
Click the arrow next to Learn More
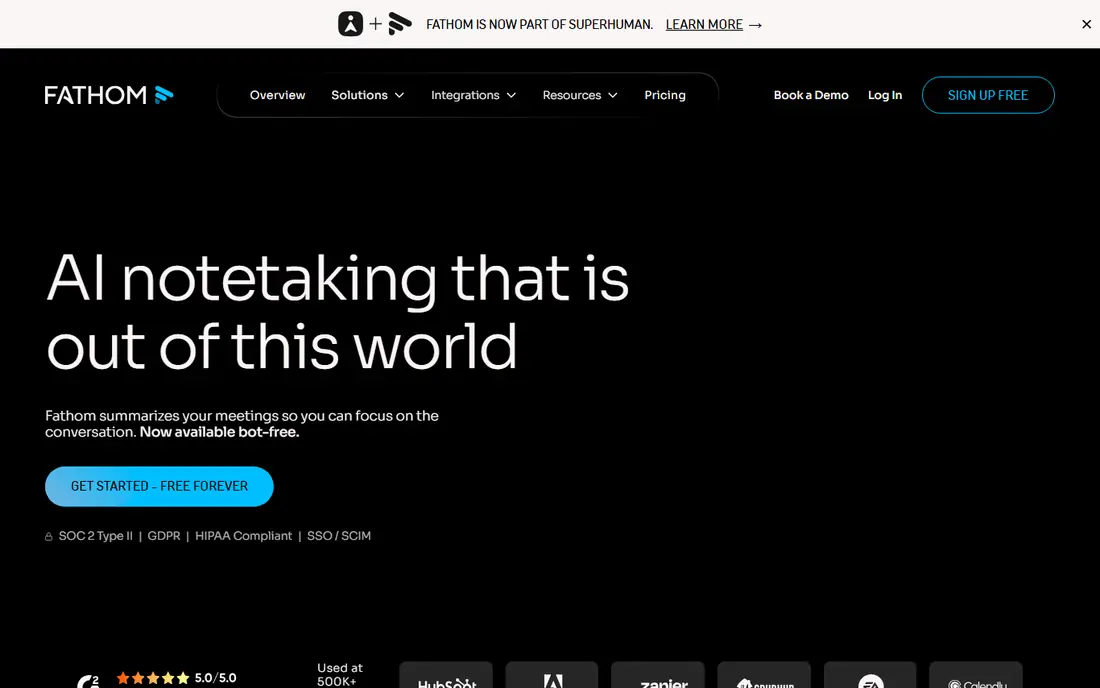[x=756, y=25]
